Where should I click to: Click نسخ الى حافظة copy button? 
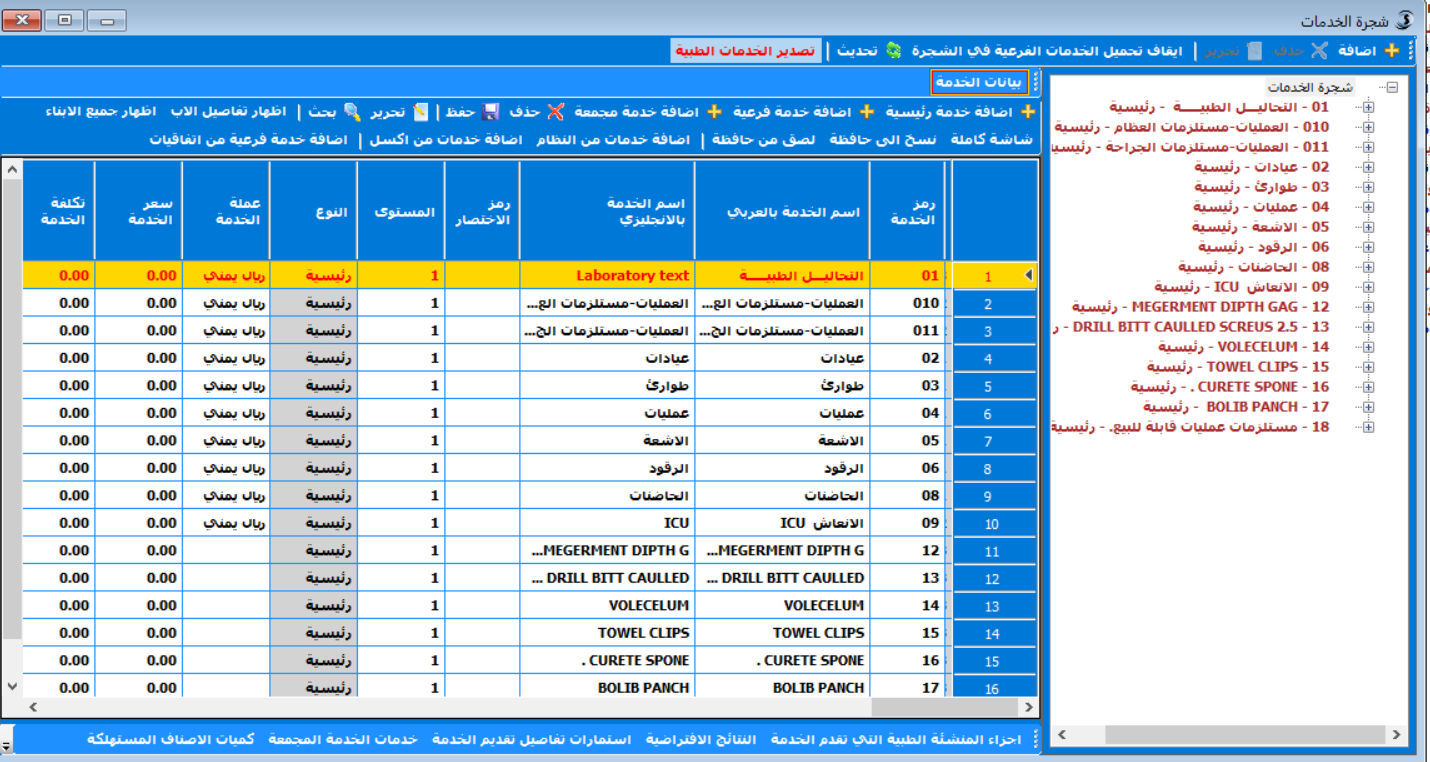(x=883, y=140)
